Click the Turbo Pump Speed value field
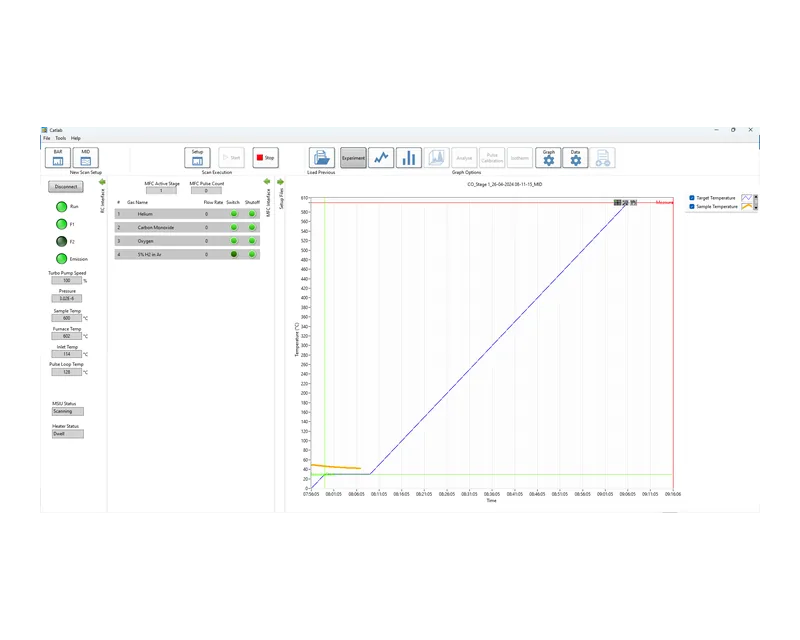 pos(66,281)
